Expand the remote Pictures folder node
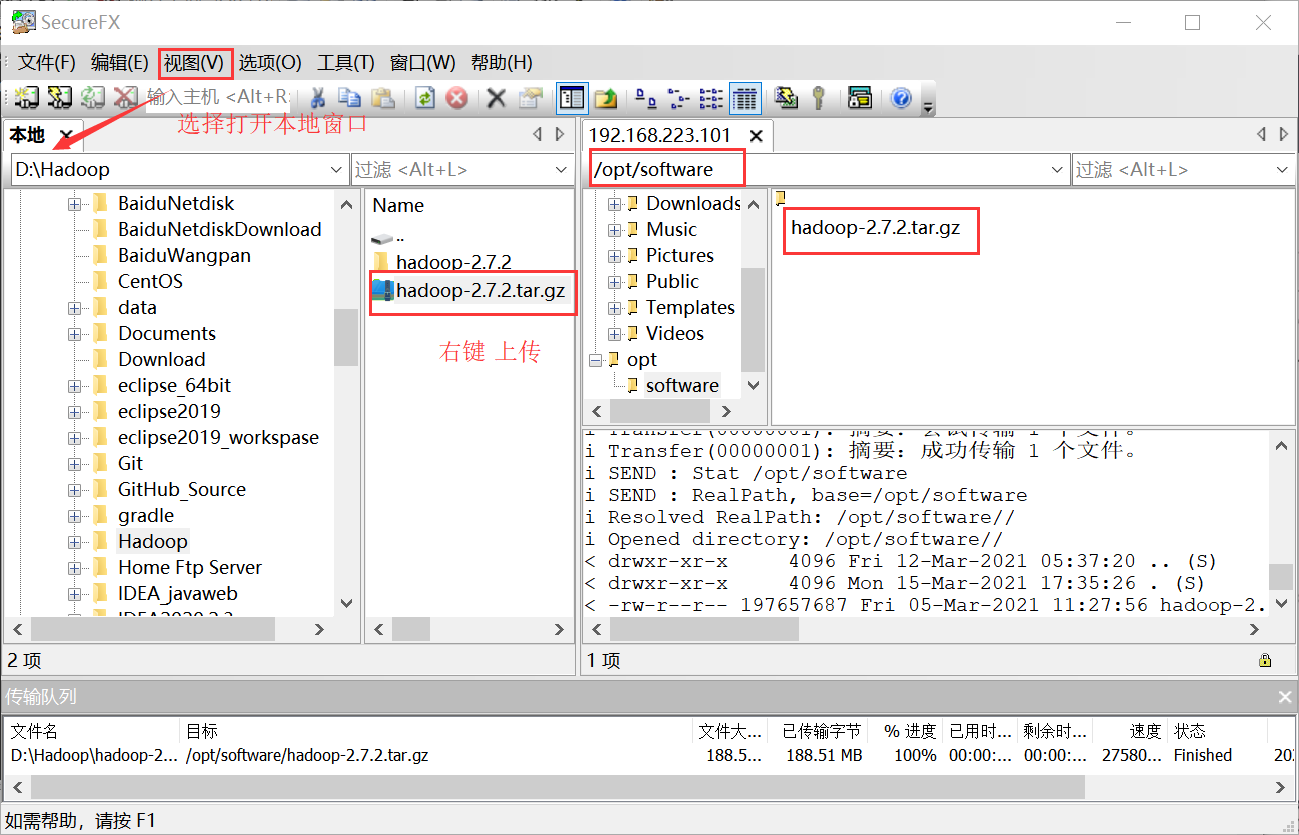This screenshot has height=835, width=1299. click(614, 255)
